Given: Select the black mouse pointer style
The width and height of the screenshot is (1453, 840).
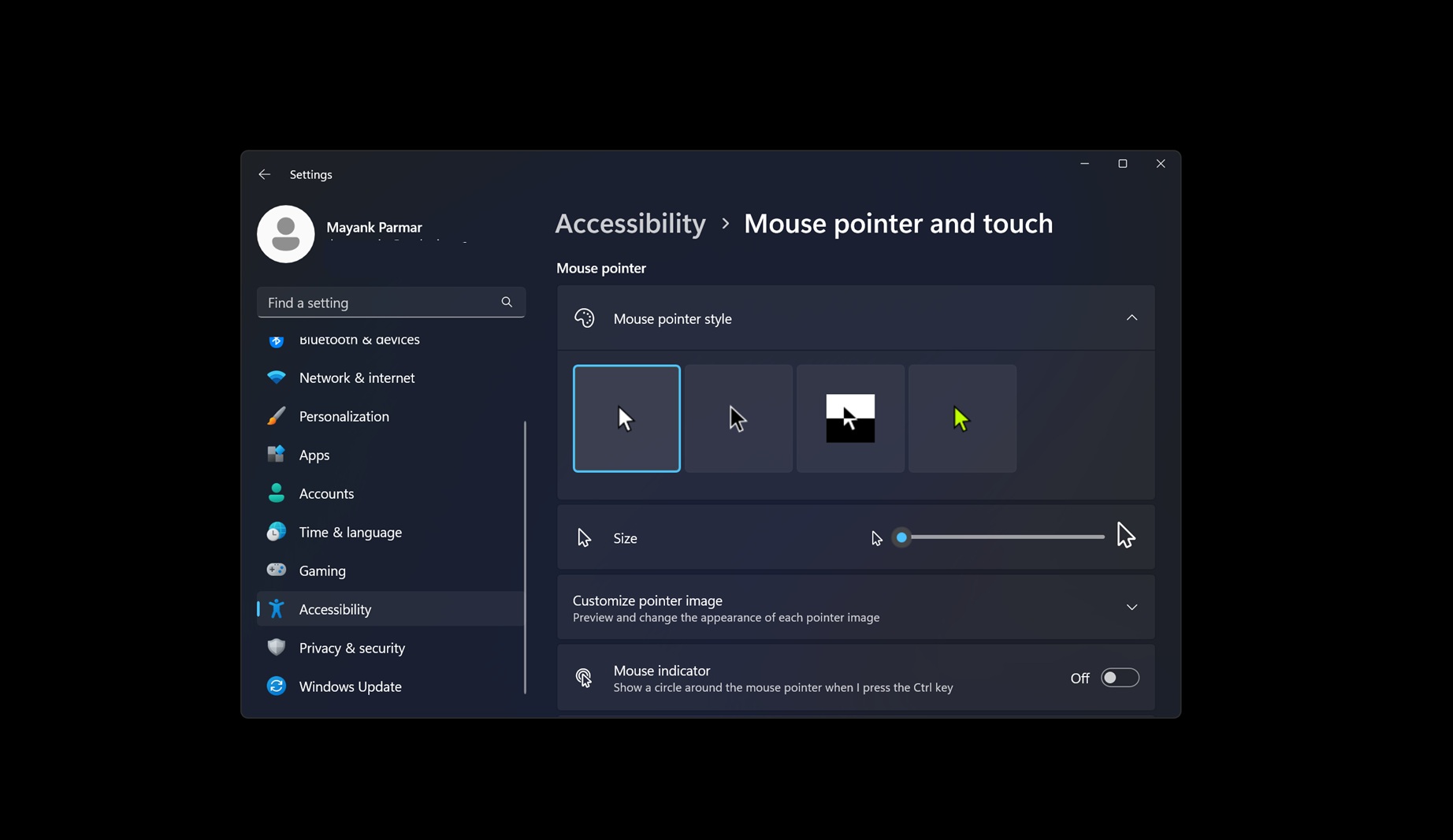Looking at the screenshot, I should [x=850, y=418].
